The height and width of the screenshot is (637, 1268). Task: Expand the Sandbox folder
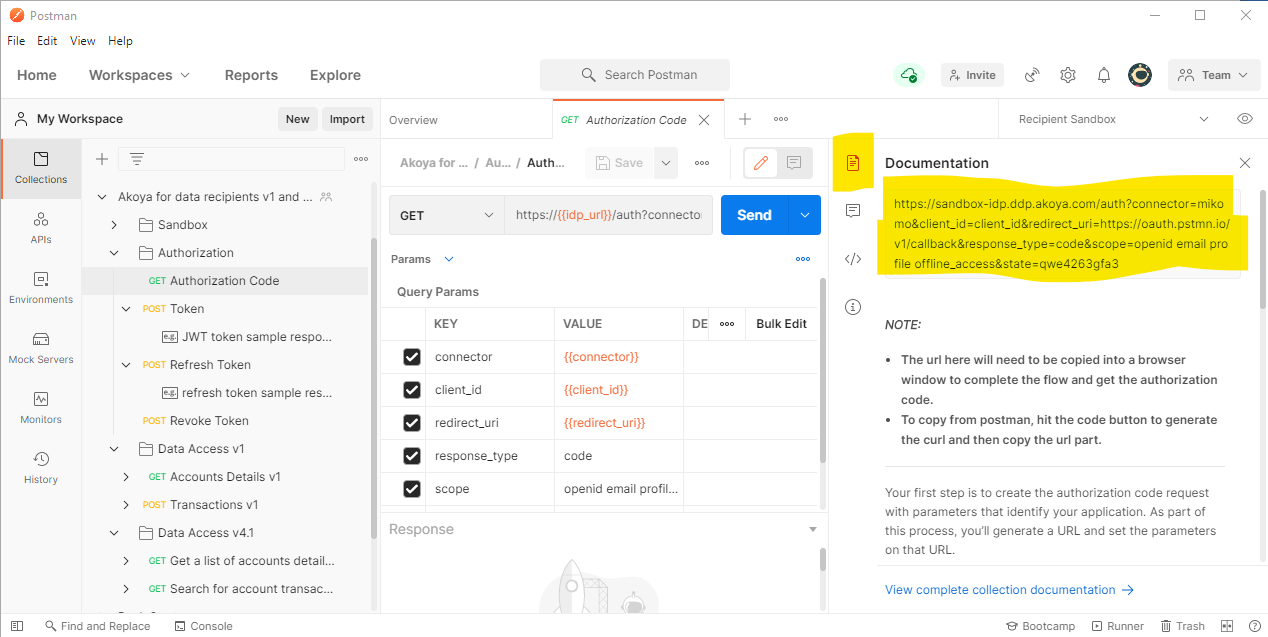tap(114, 225)
